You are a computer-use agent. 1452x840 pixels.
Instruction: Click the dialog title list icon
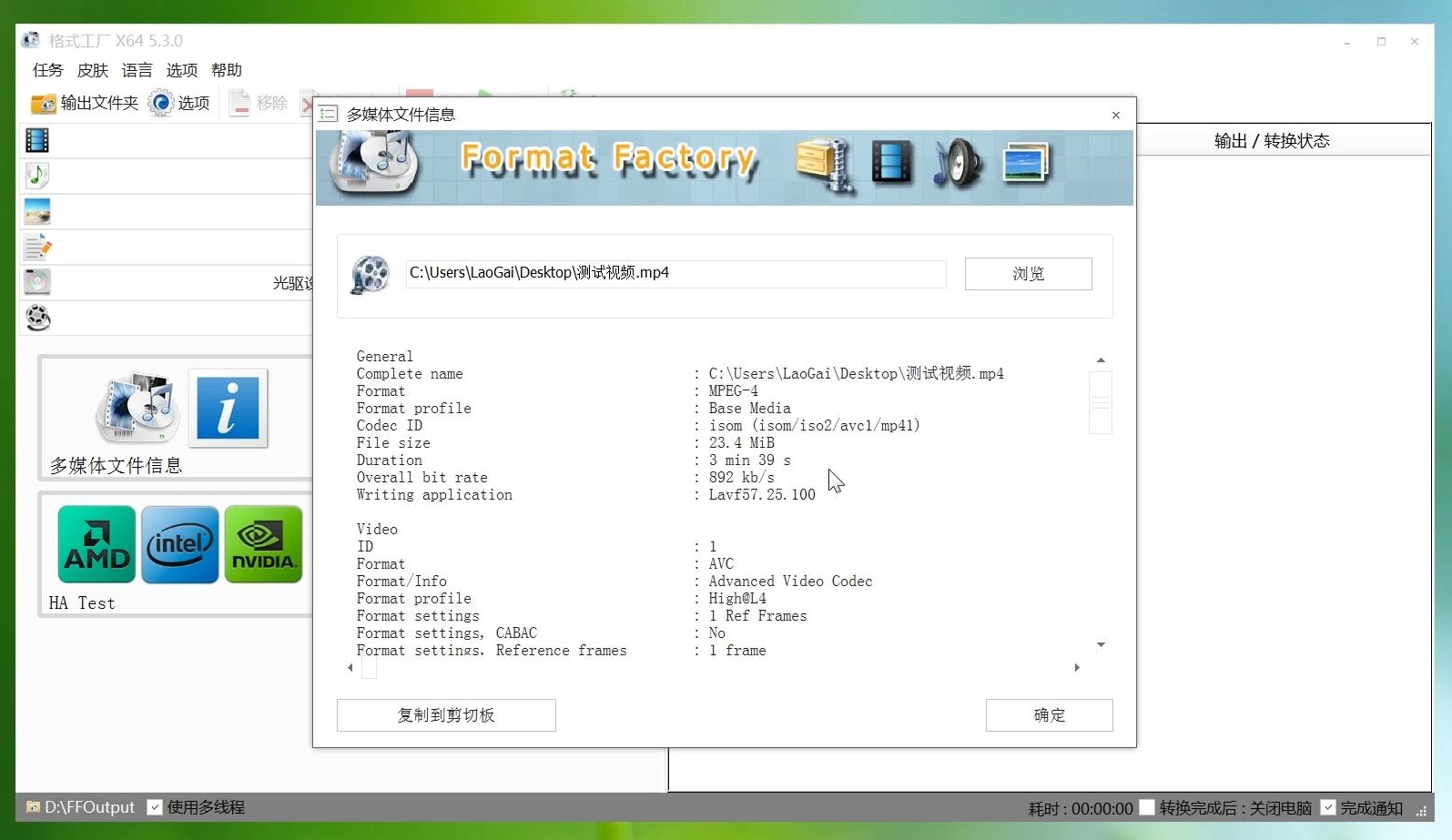click(x=329, y=114)
